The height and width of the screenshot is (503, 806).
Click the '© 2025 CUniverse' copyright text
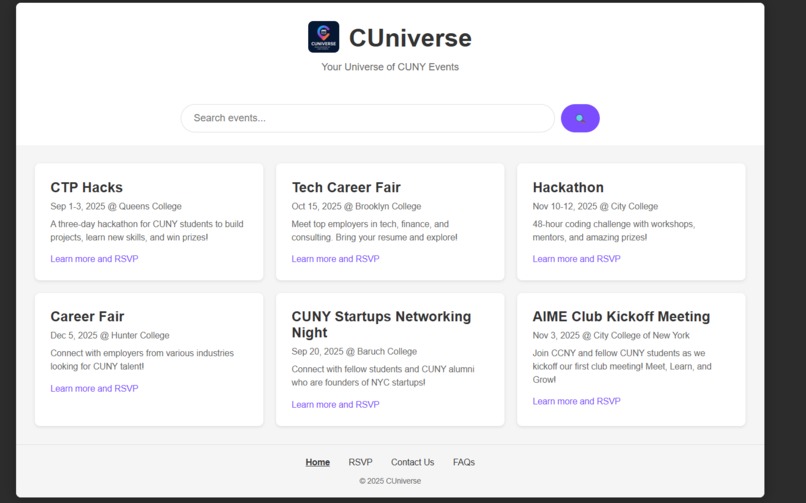[x=390, y=481]
